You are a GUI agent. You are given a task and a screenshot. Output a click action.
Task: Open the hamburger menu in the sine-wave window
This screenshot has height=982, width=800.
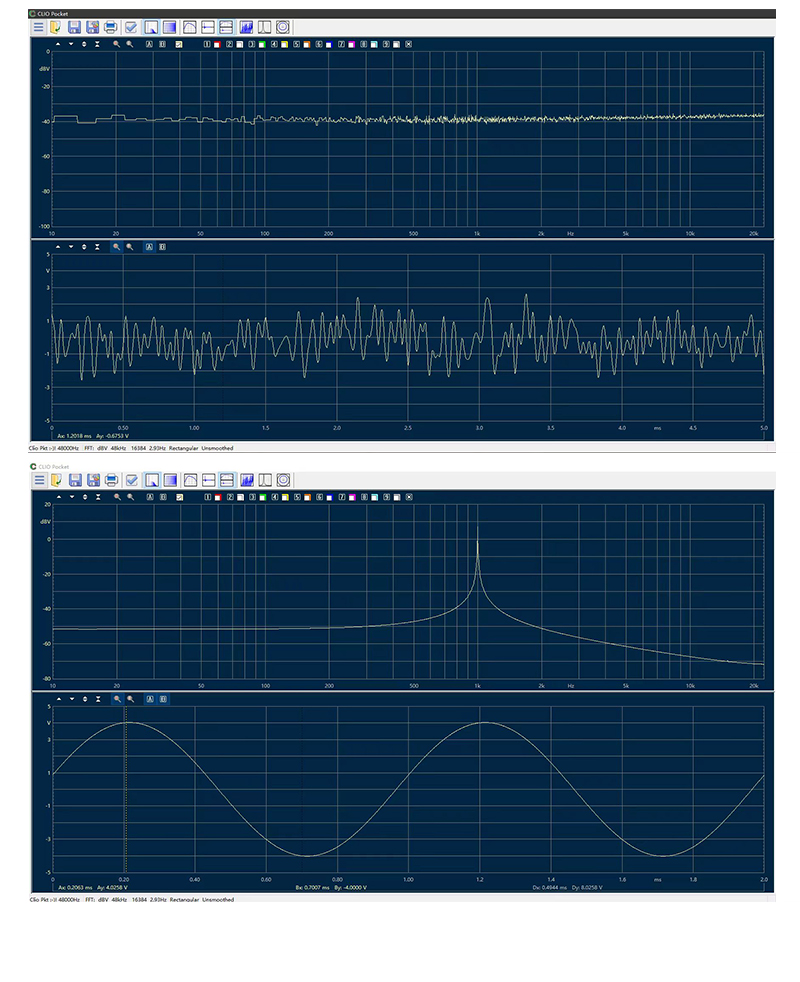point(39,480)
